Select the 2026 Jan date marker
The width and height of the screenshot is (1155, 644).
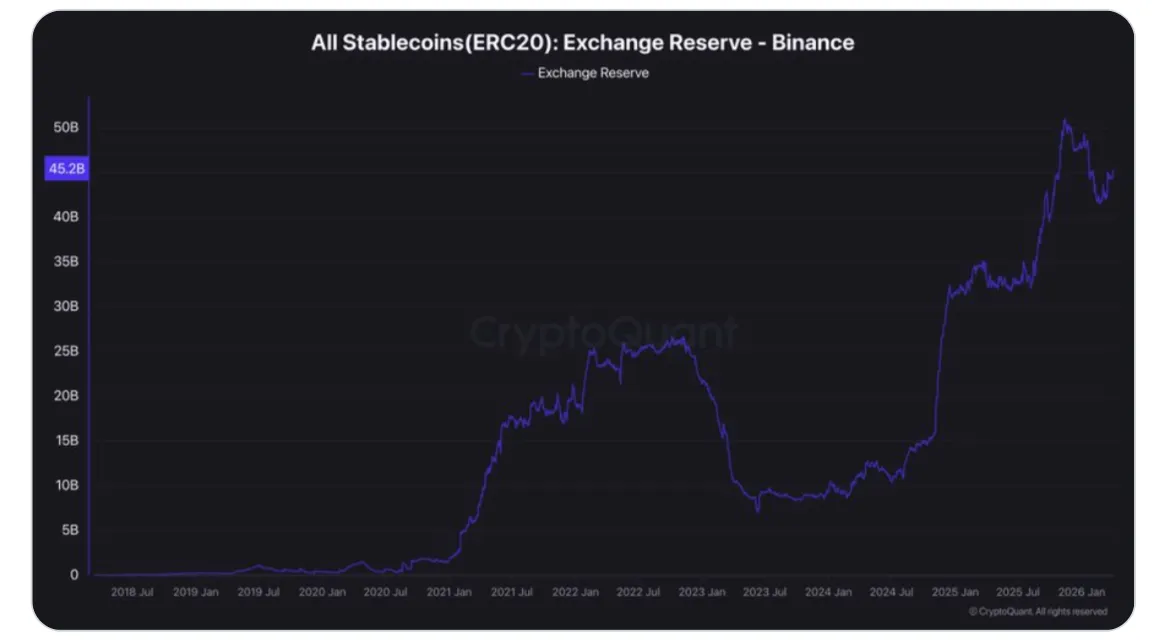(x=1080, y=592)
